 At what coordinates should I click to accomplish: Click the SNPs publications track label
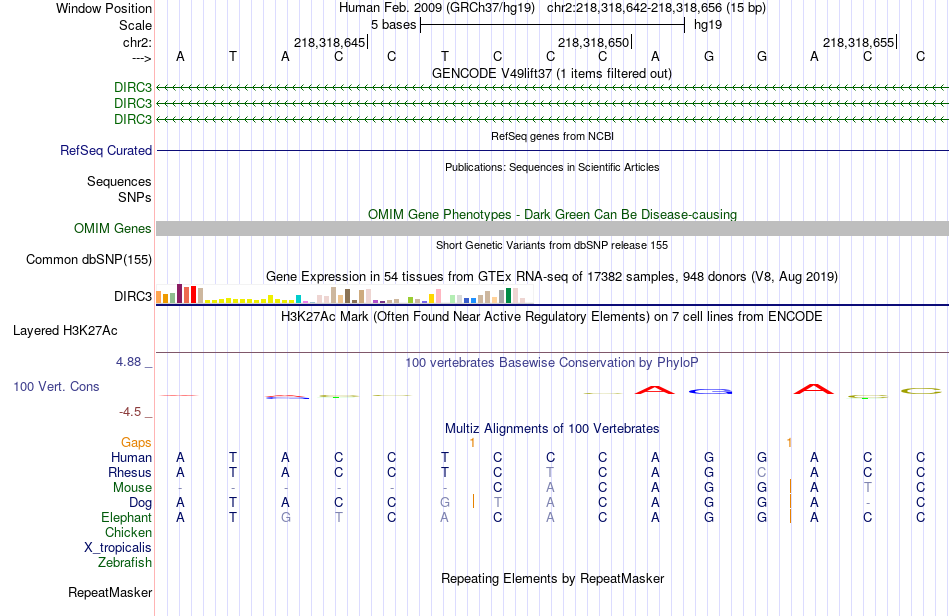[x=135, y=197]
